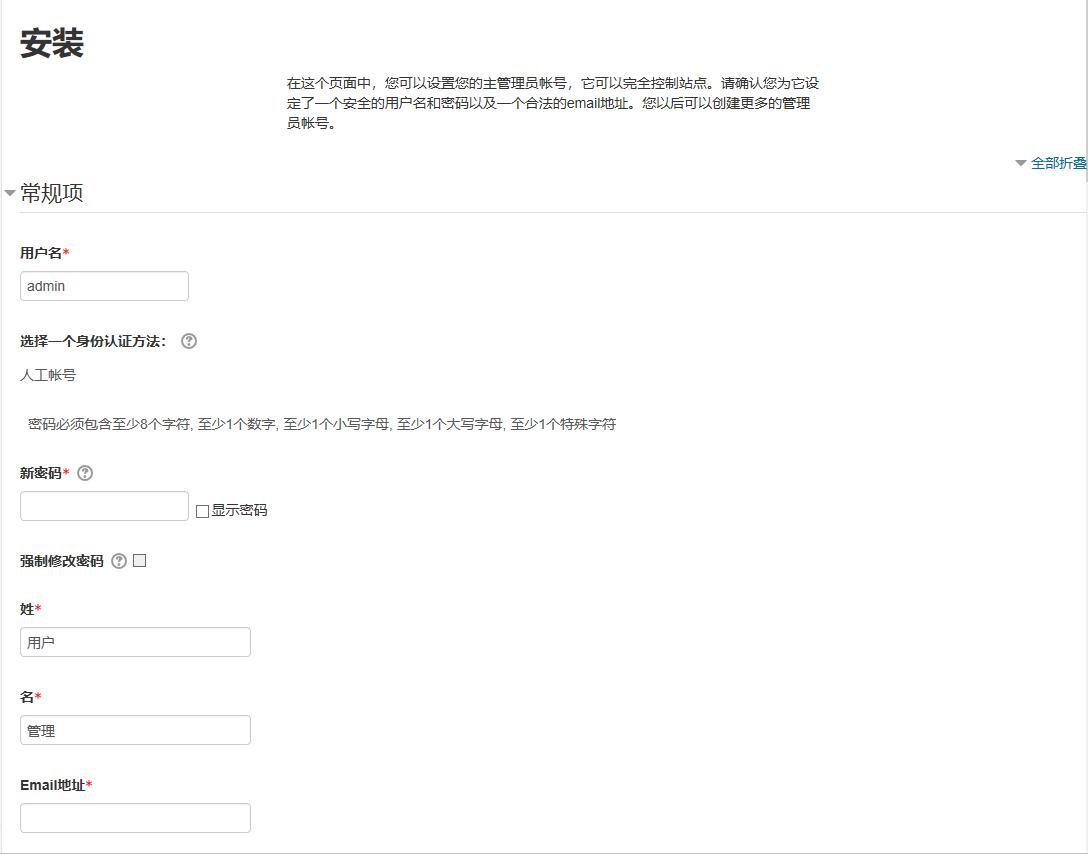Open the help tooltip next to 新密码
1088x855 pixels.
point(85,472)
